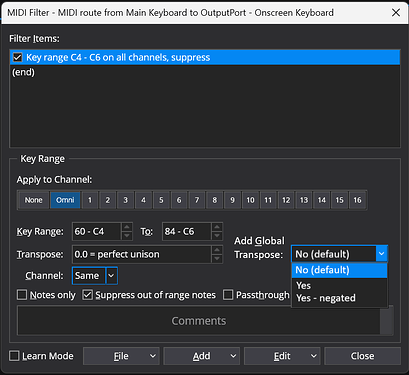Tick the Passthrough checkbox
The height and width of the screenshot is (375, 409).
pyautogui.click(x=228, y=295)
